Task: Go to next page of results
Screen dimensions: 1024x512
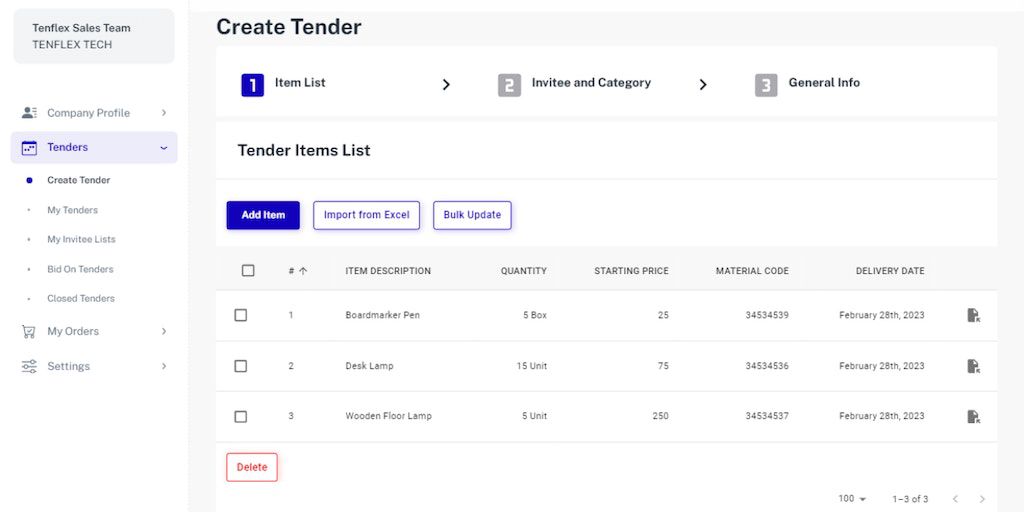Action: (x=982, y=499)
